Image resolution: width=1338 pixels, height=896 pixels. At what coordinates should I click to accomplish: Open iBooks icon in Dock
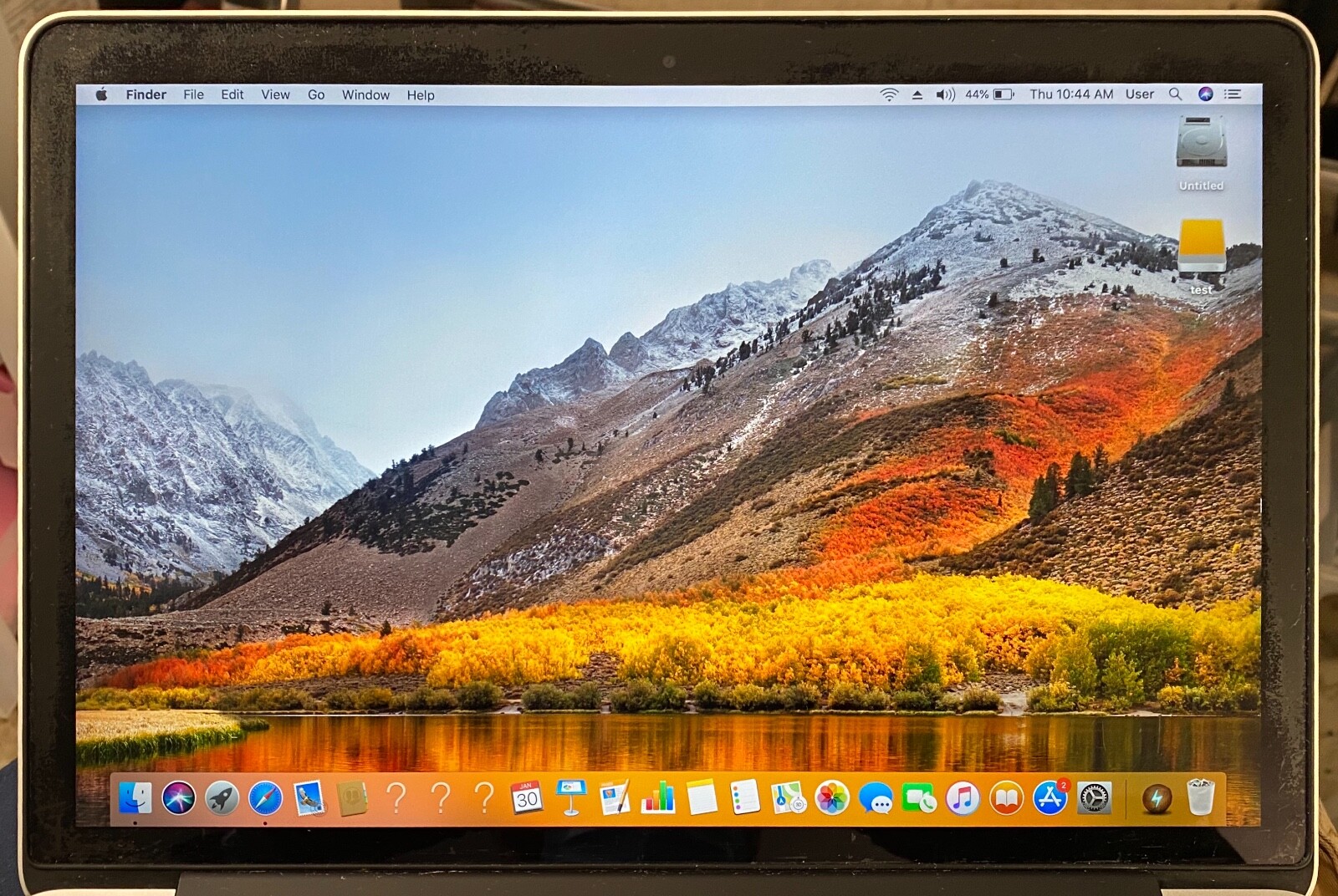click(x=1006, y=799)
